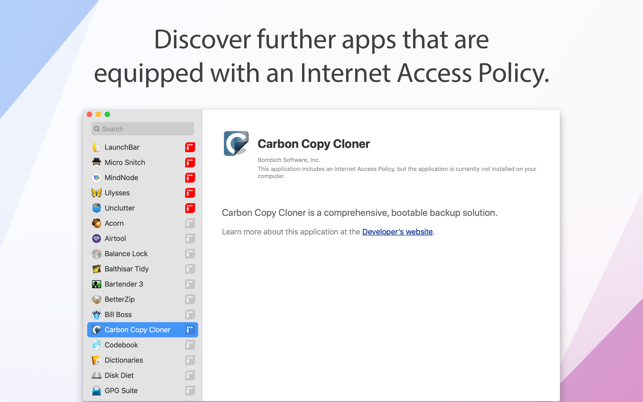Image resolution: width=643 pixels, height=402 pixels.
Task: Click the Balance Lock app icon
Action: [96, 254]
